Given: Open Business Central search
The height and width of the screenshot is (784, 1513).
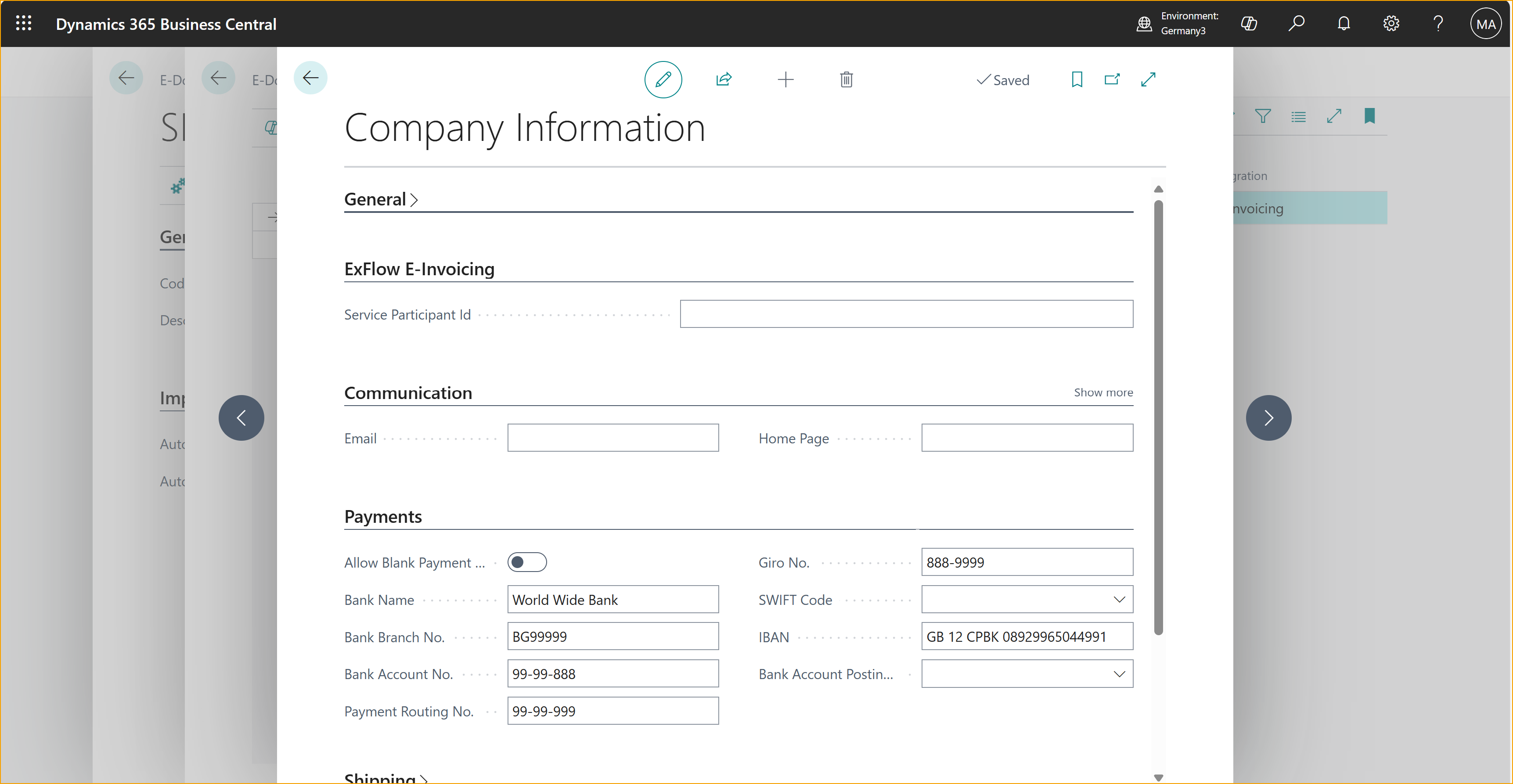Looking at the screenshot, I should 1297,24.
